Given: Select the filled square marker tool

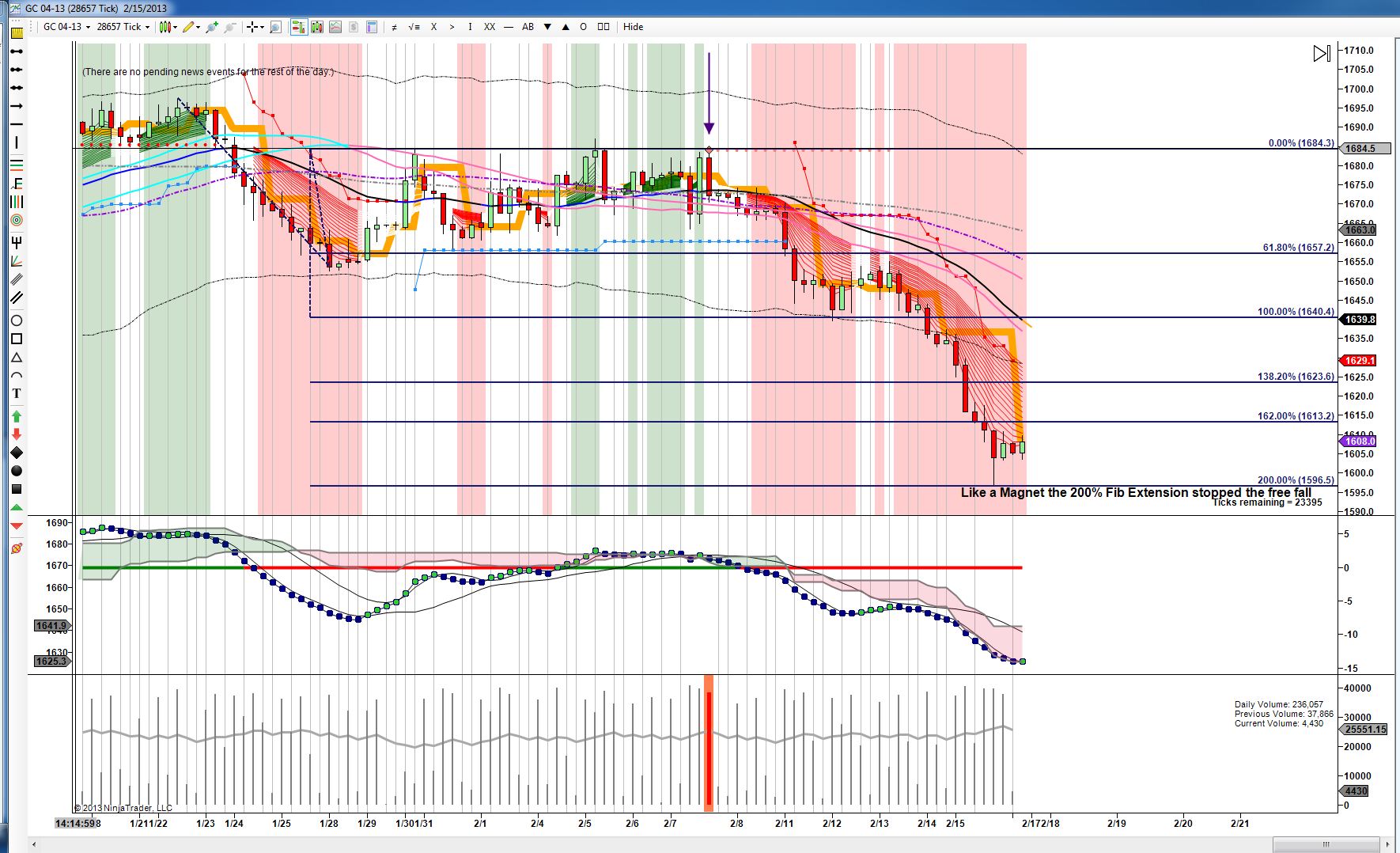Looking at the screenshot, I should (15, 490).
